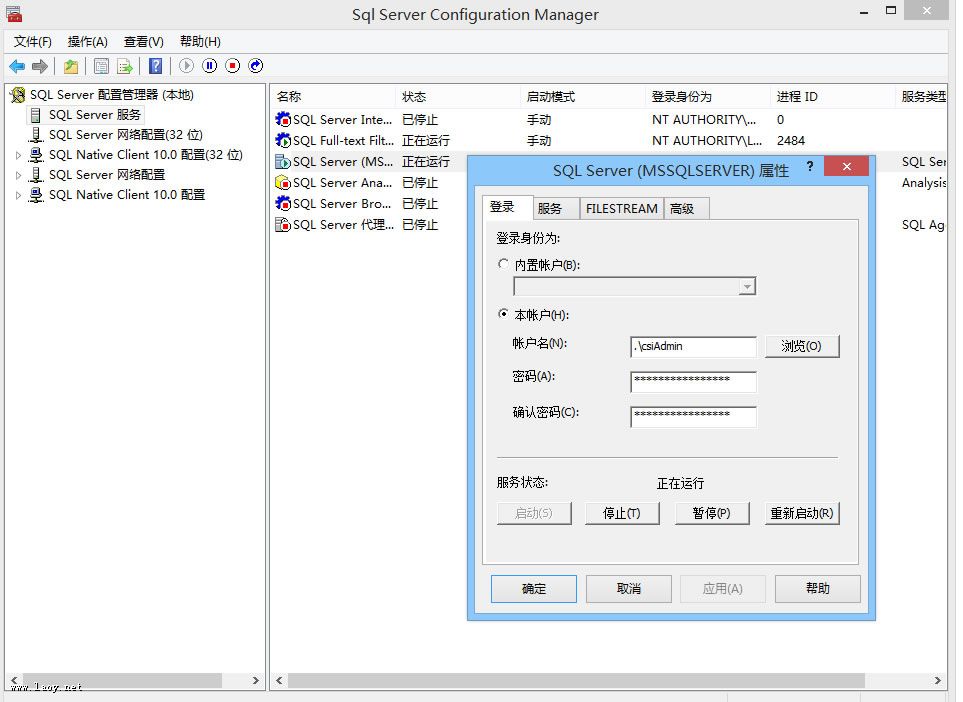This screenshot has height=702, width=963.
Task: Click the 帐户名(N) account name field
Action: click(693, 346)
